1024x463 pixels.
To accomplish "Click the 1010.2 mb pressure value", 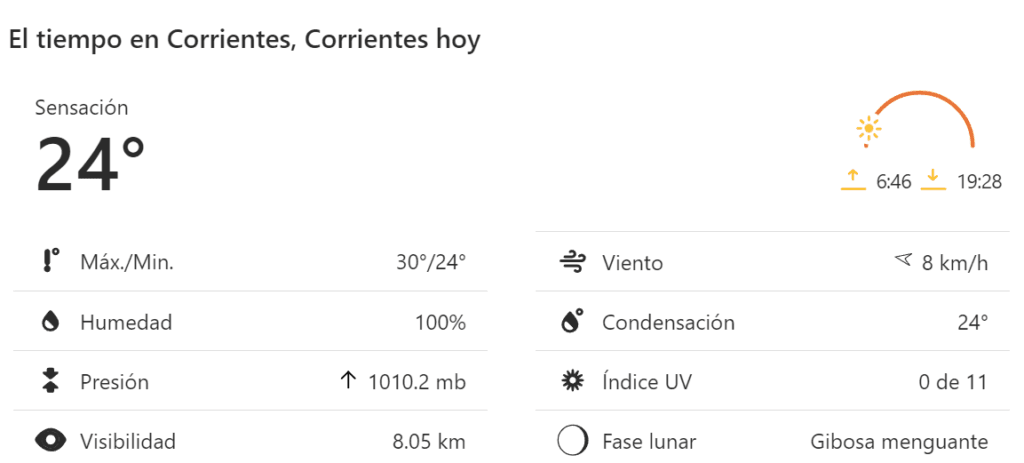I will pos(417,381).
